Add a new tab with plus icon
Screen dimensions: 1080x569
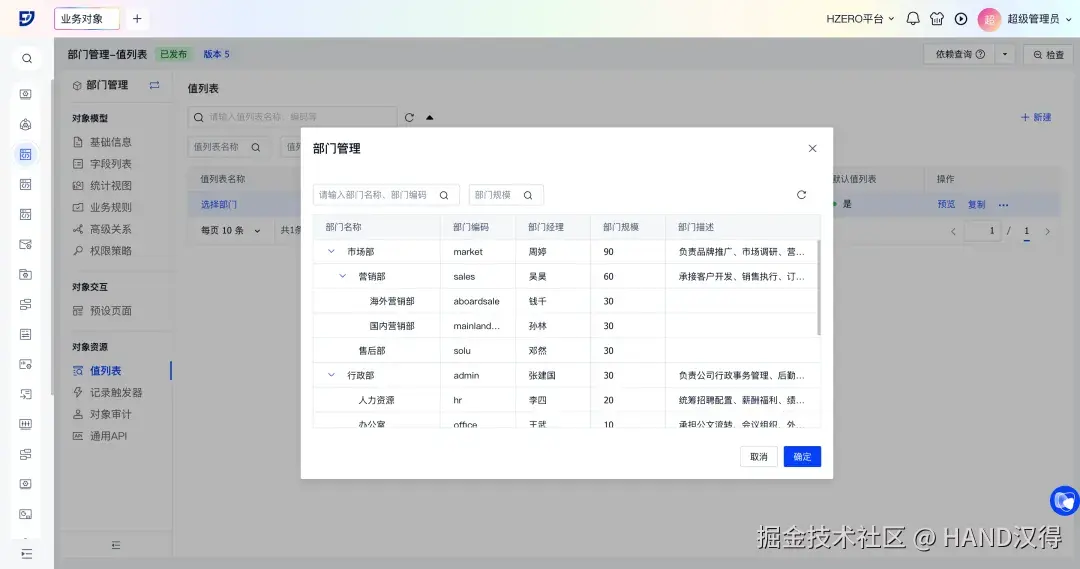tap(137, 19)
